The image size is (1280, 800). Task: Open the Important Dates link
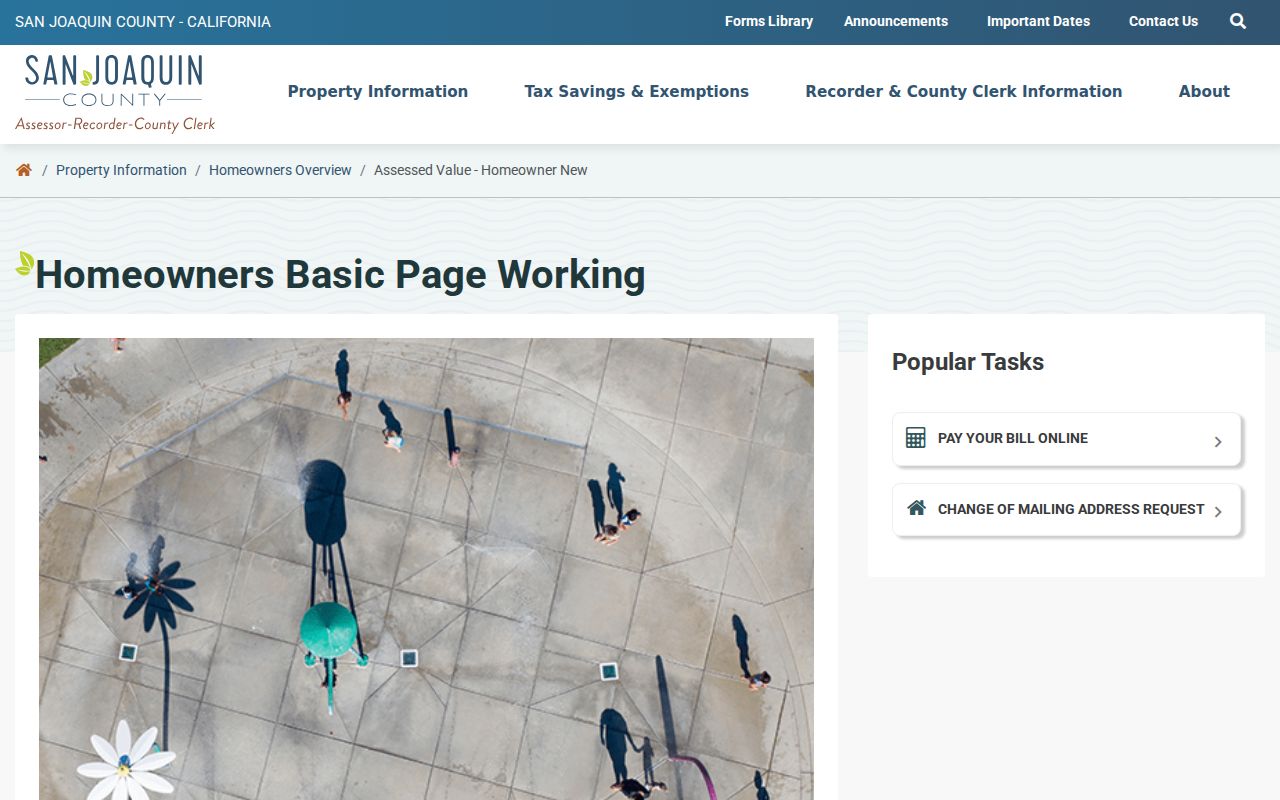[1038, 21]
